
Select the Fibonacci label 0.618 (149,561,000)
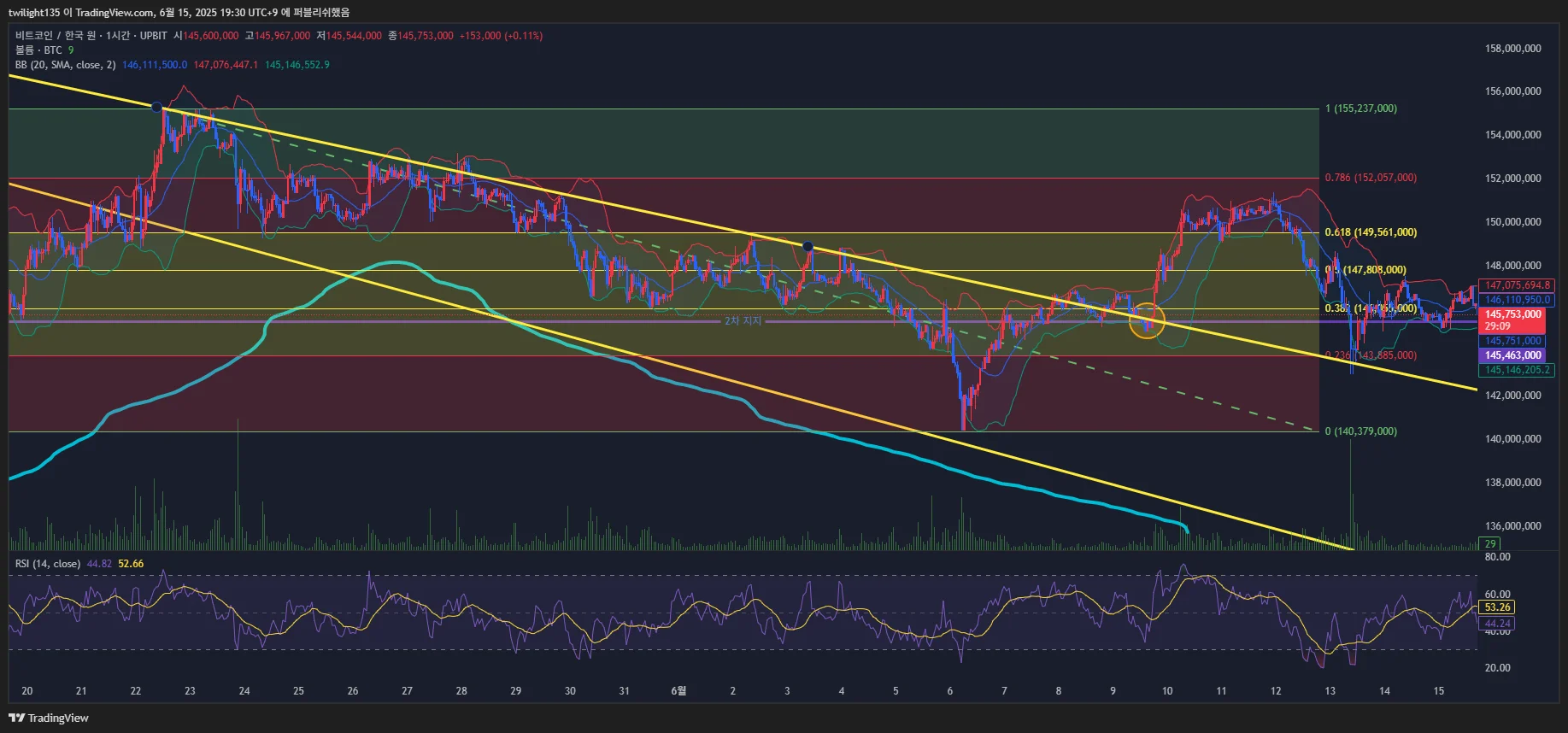click(x=1371, y=232)
